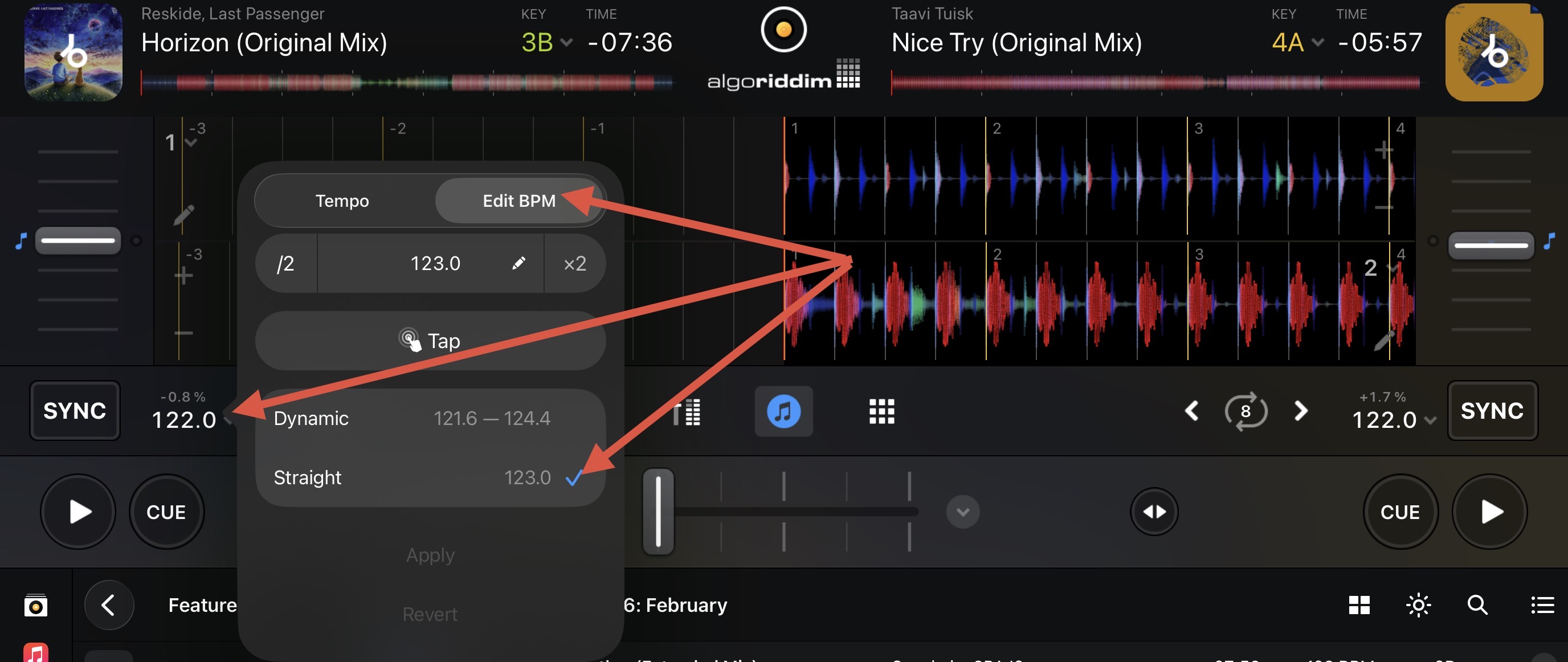Viewport: 1568px width, 662px height.
Task: Click the crossfader handle
Action: (x=658, y=511)
